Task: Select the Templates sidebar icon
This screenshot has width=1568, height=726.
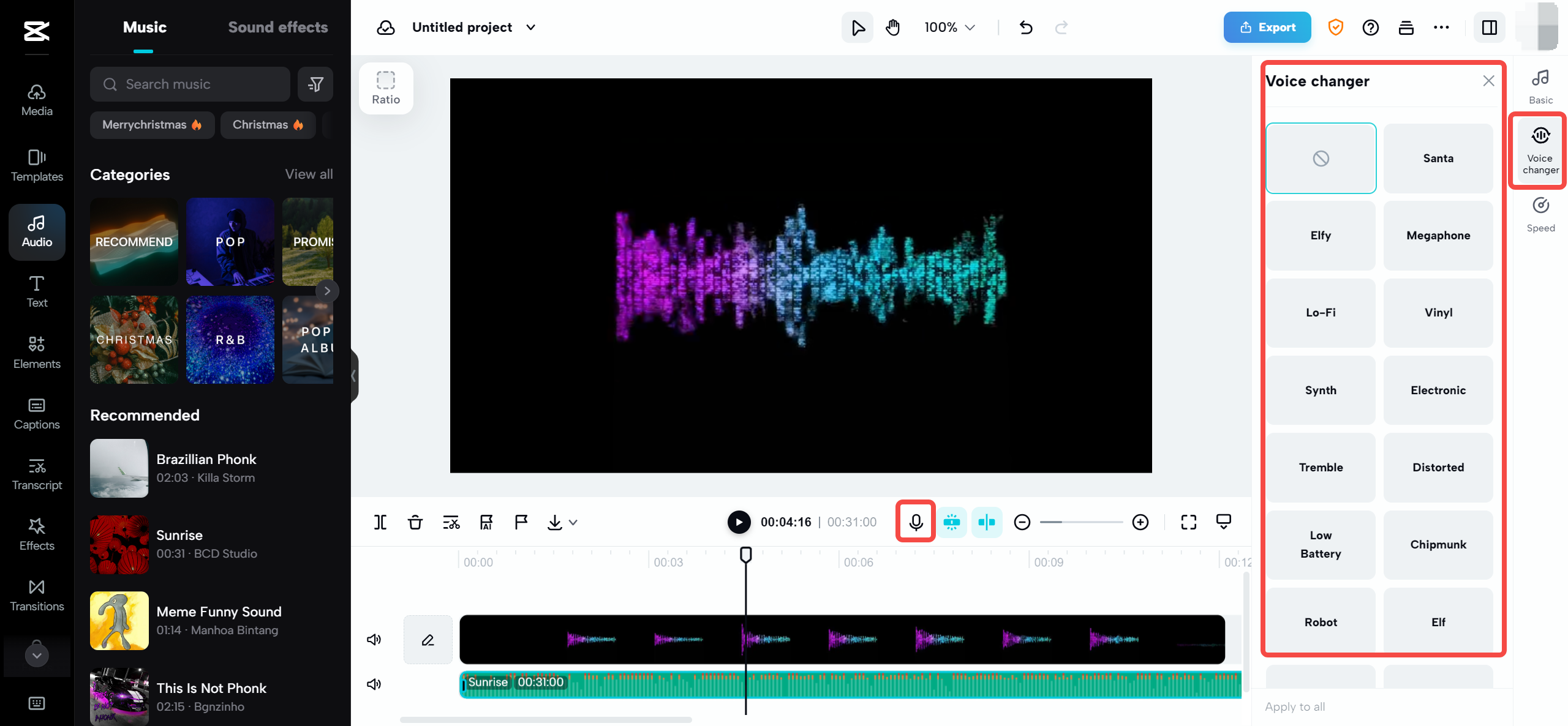Action: point(37,165)
